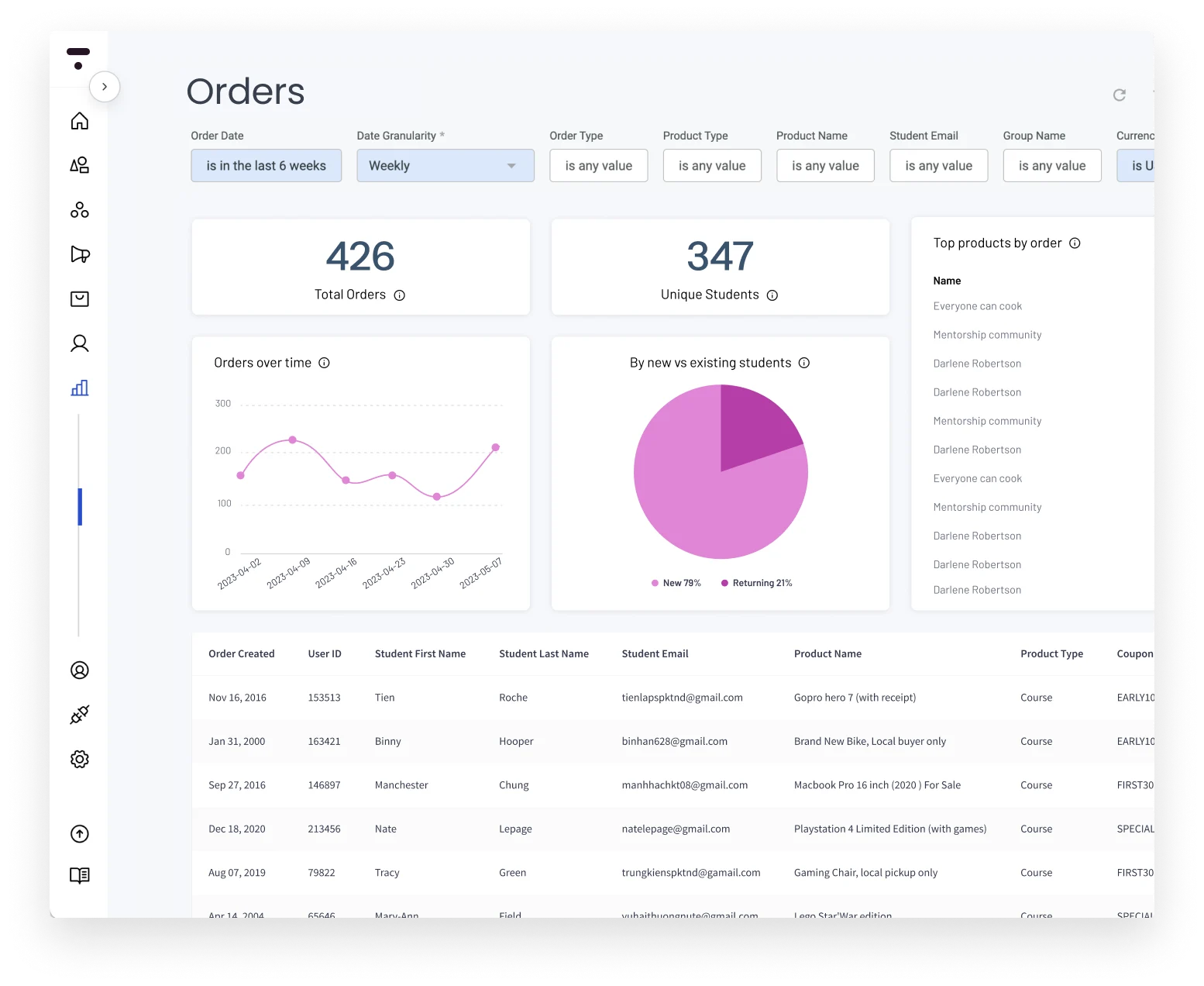
Task: Open the Home icon in sidebar
Action: click(x=80, y=121)
